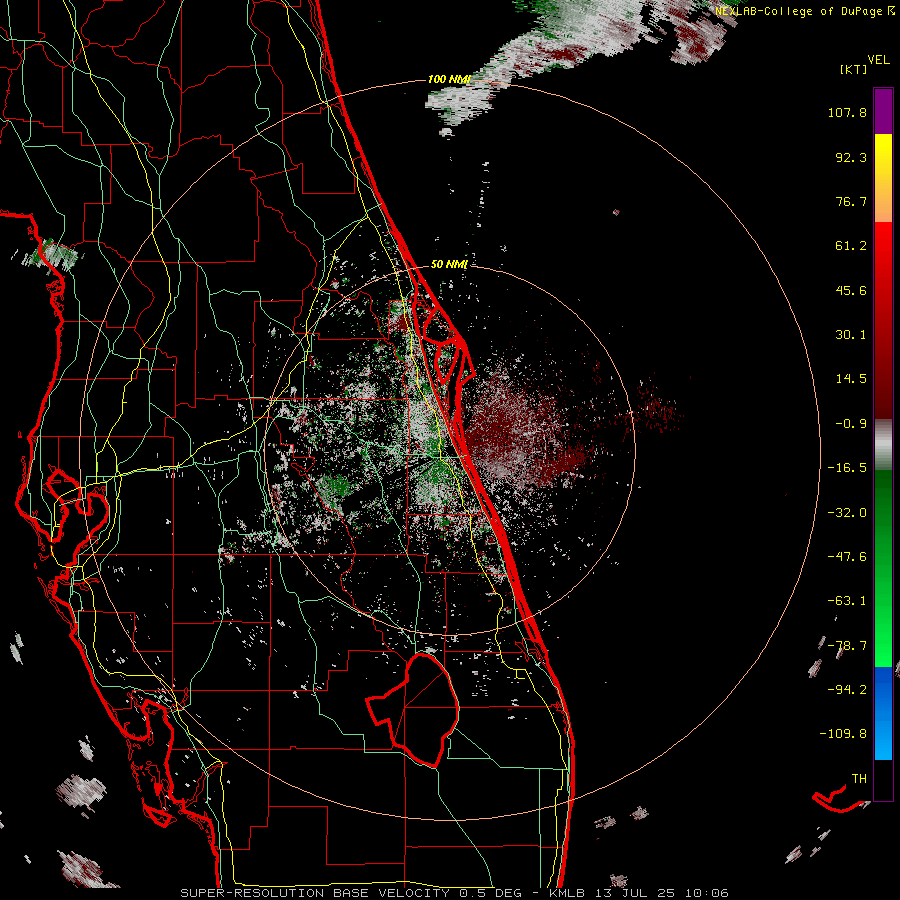Image resolution: width=900 pixels, height=900 pixels.
Task: Click the 50 NMI range ring label
Action: pyautogui.click(x=449, y=265)
